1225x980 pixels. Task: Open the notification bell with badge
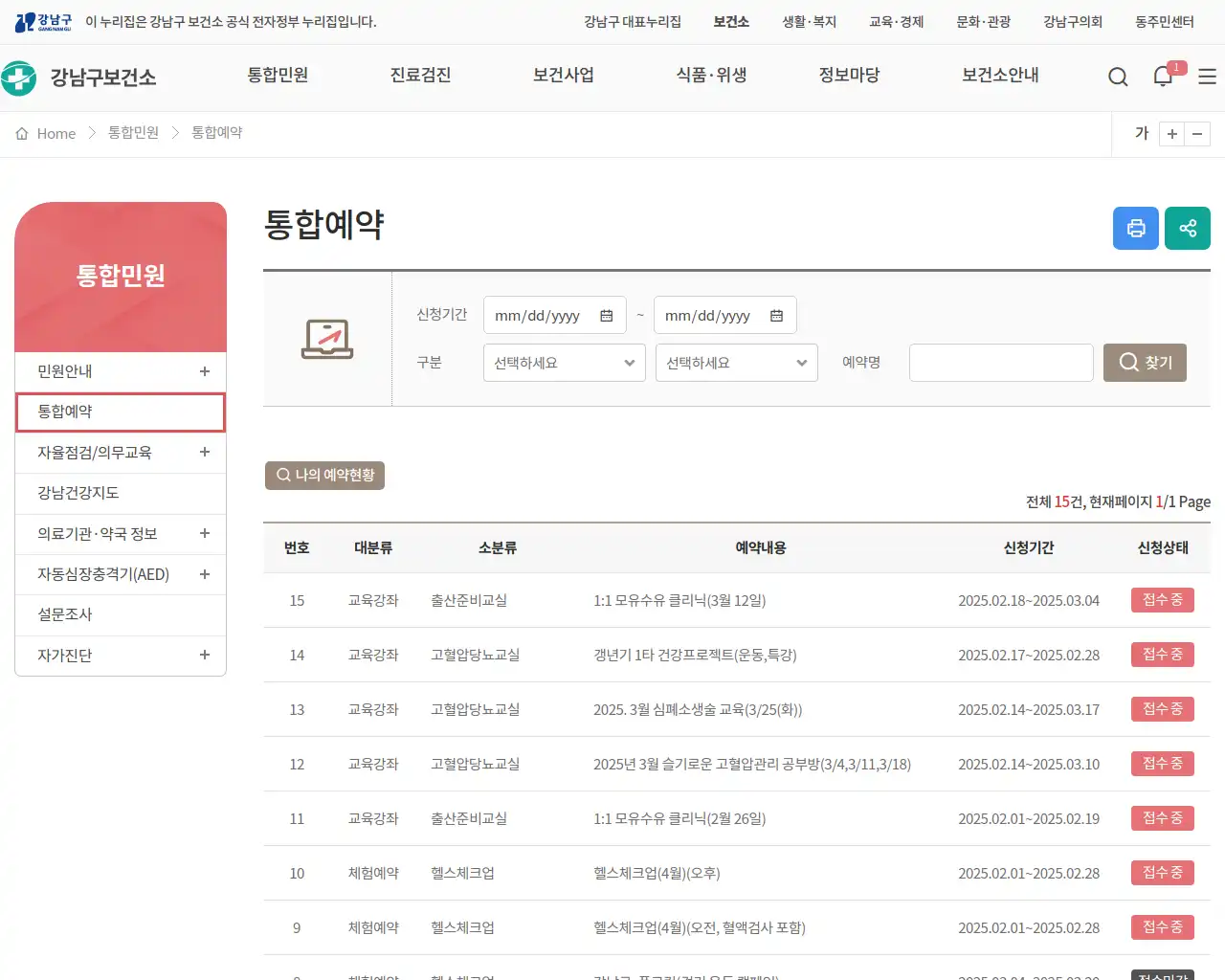[1162, 76]
